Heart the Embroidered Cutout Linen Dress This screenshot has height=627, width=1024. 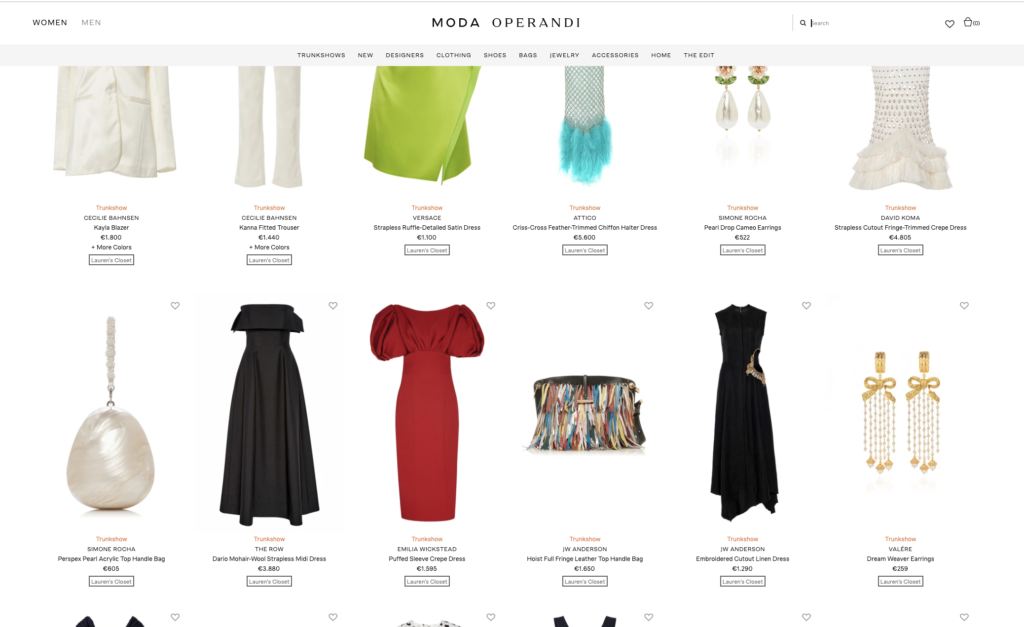point(807,305)
